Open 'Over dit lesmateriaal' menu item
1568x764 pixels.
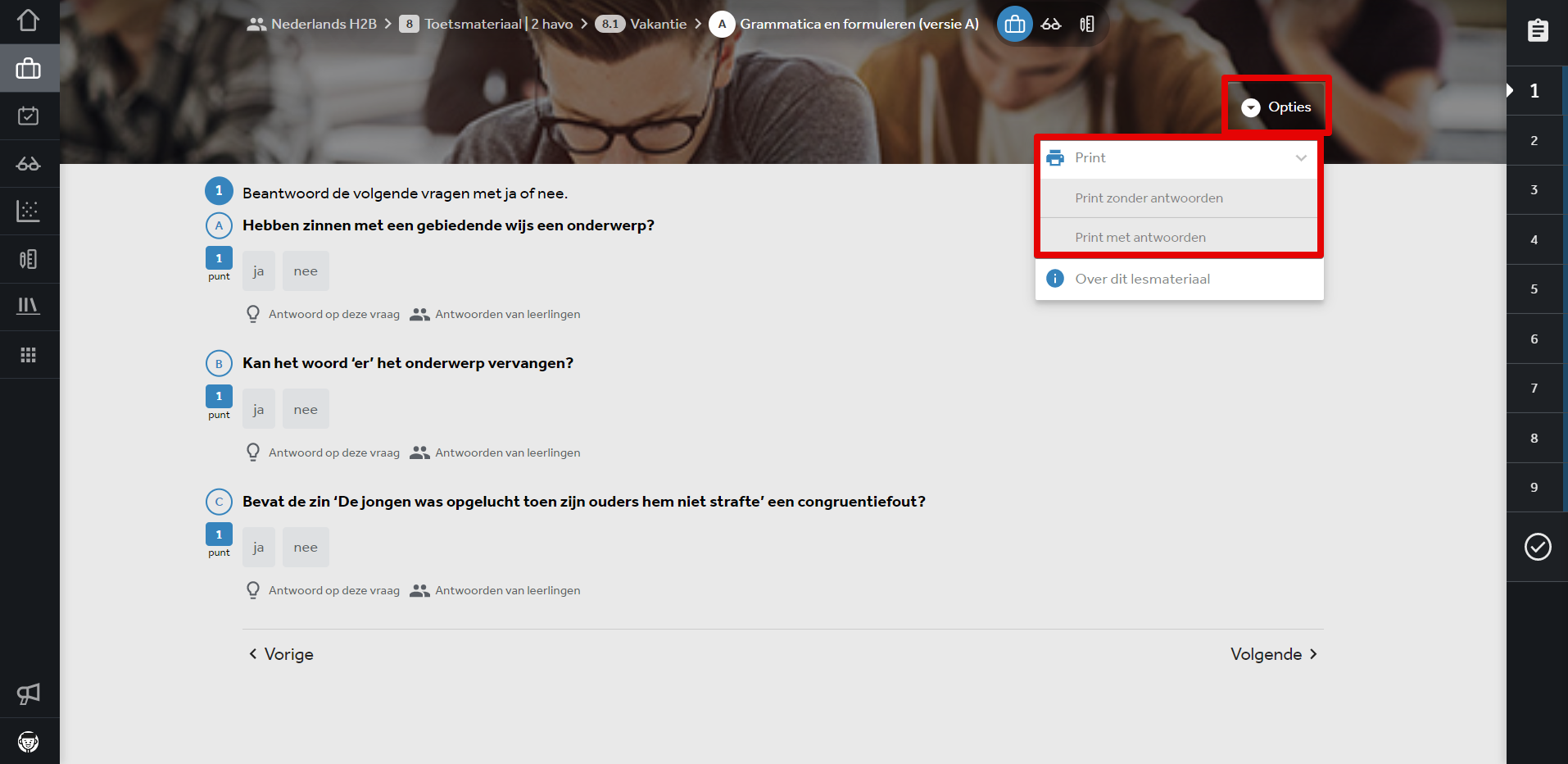(x=1179, y=279)
